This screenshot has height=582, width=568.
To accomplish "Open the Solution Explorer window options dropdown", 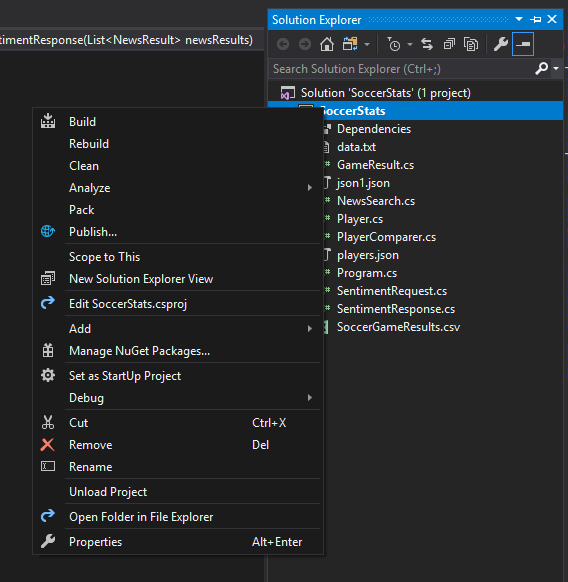I will point(519,19).
